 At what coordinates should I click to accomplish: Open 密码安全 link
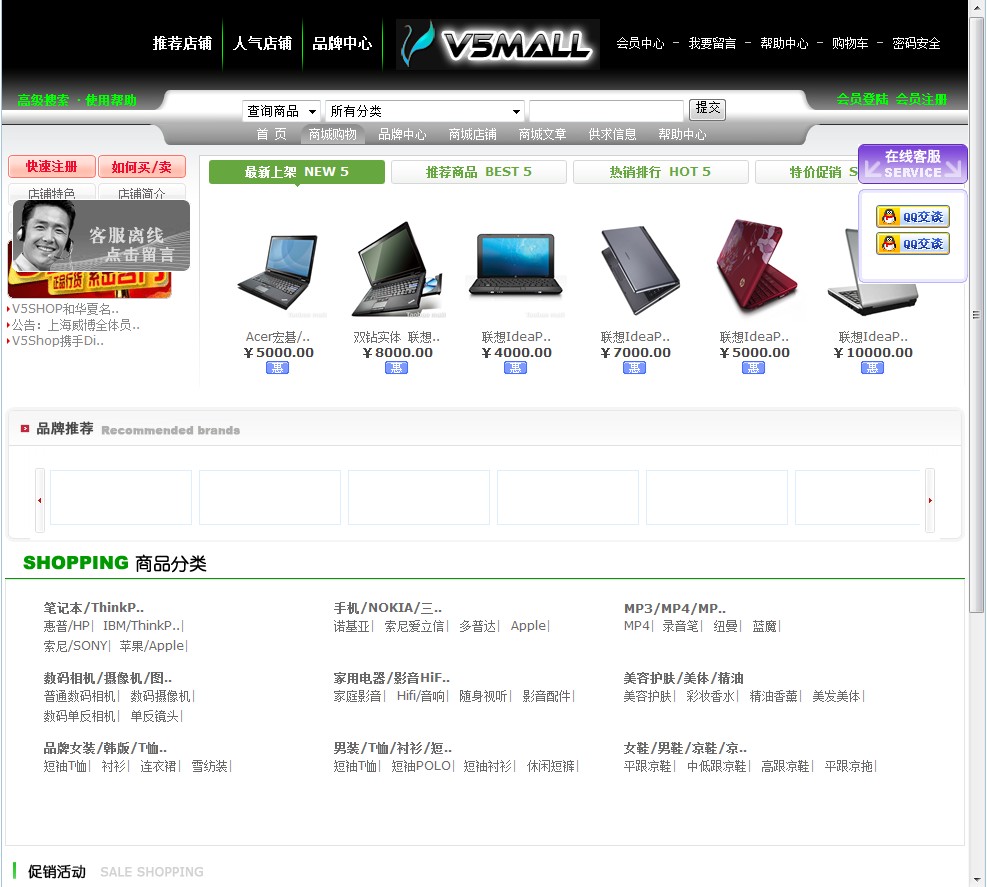pyautogui.click(x=916, y=43)
